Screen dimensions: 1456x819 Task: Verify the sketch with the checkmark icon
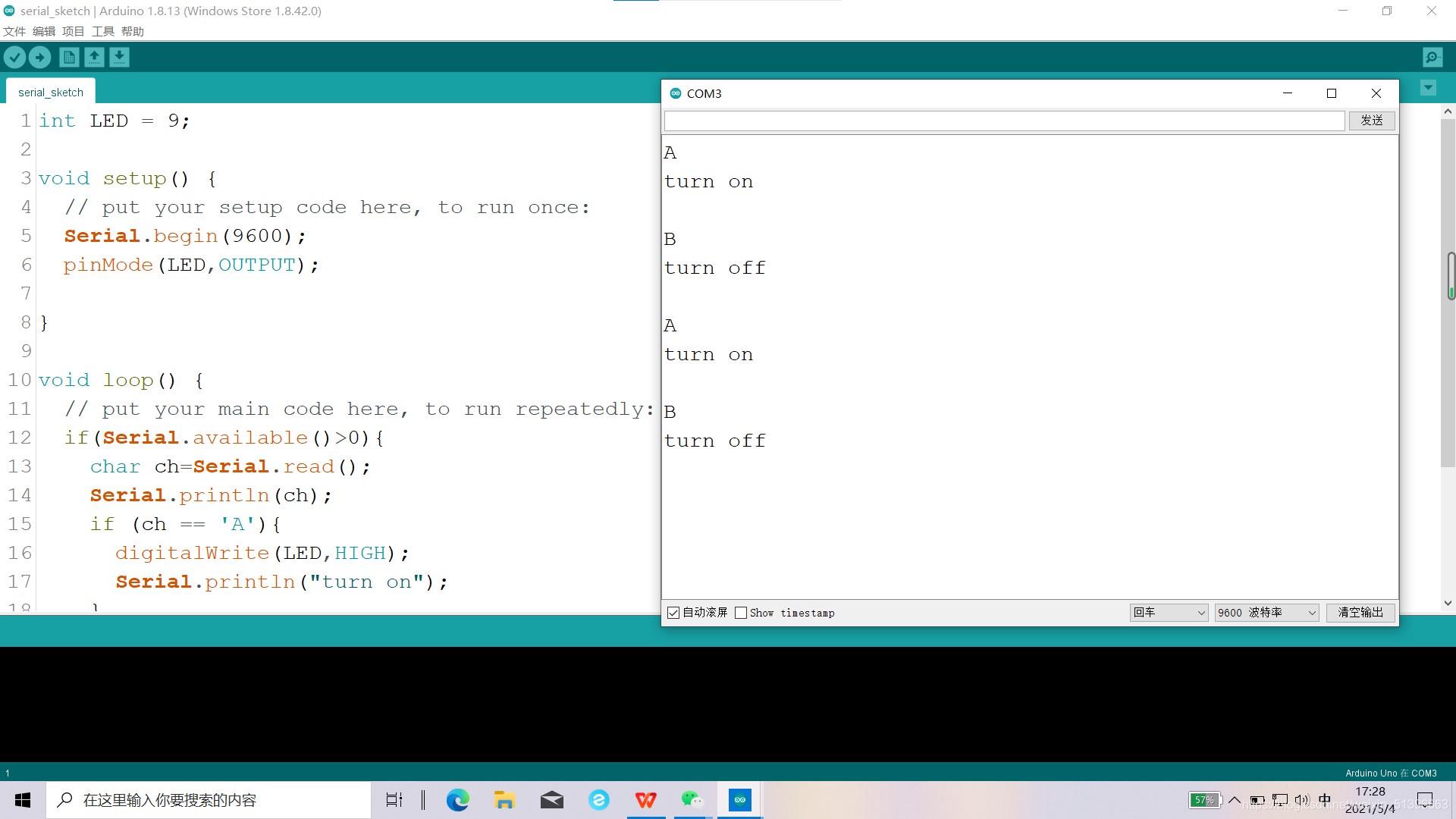[14, 57]
